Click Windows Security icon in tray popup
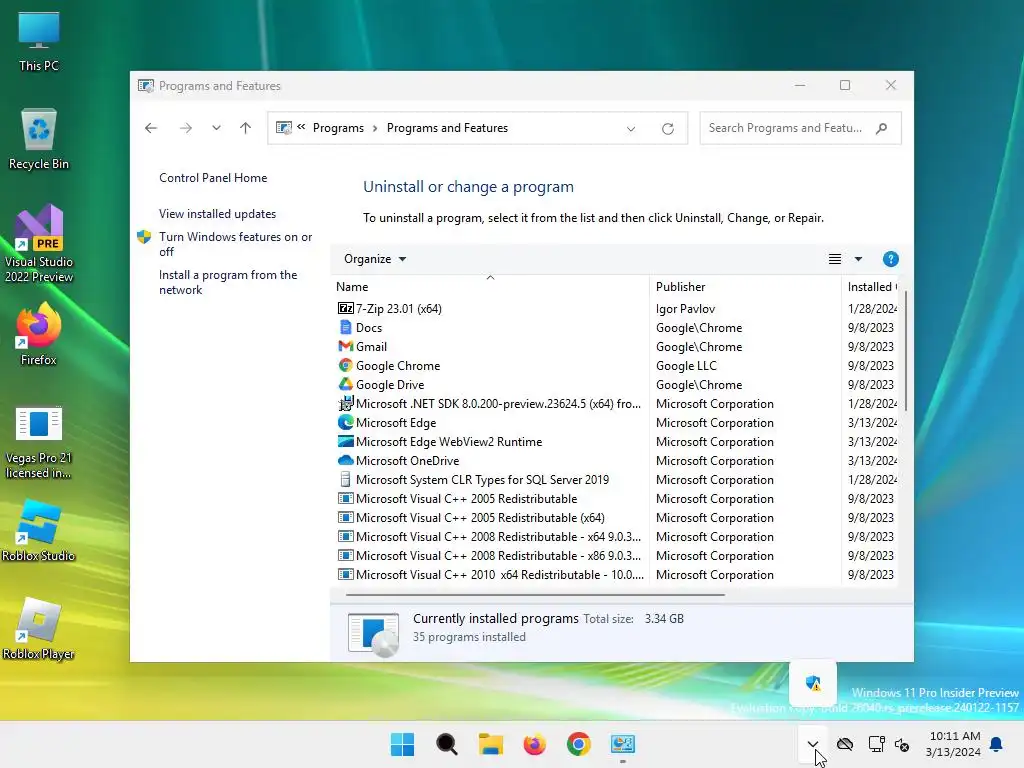Viewport: 1024px width, 768px height. (813, 683)
